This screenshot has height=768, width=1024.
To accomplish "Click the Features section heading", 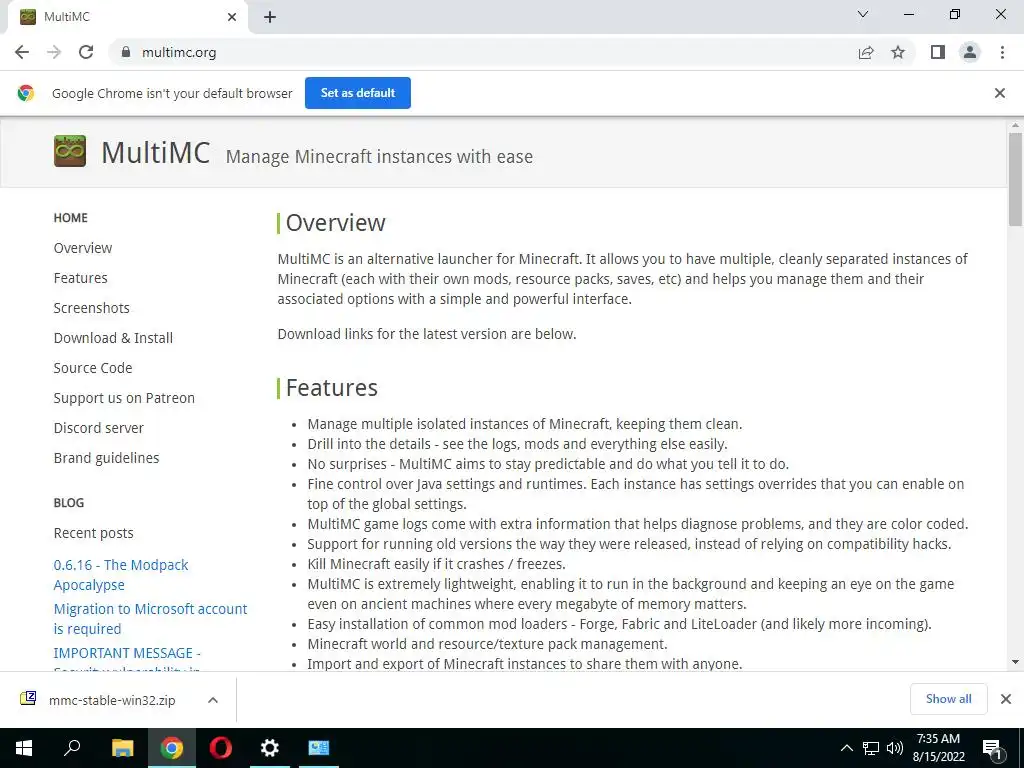I will (332, 388).
